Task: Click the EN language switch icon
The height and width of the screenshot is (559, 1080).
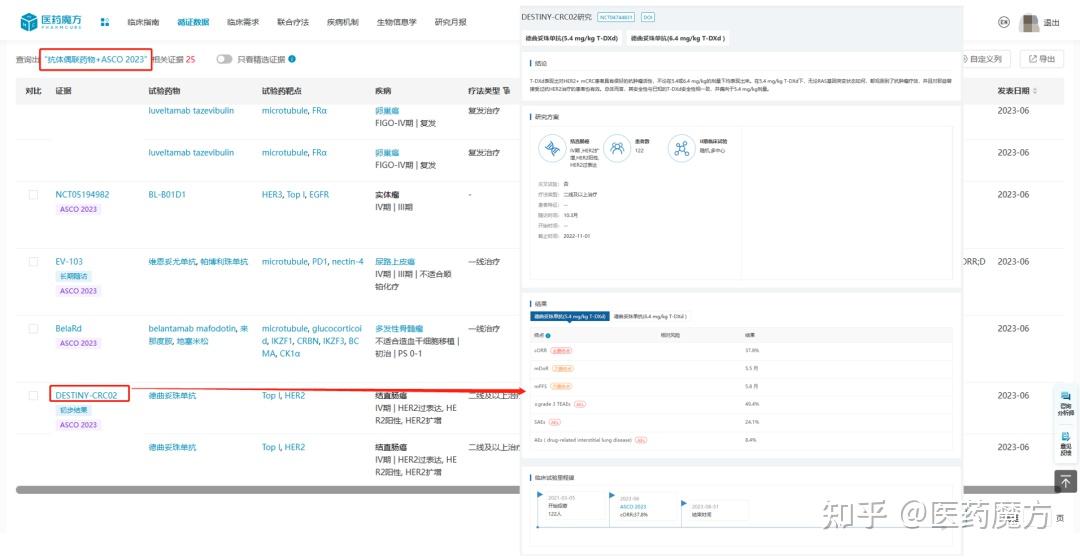Action: tap(1004, 22)
